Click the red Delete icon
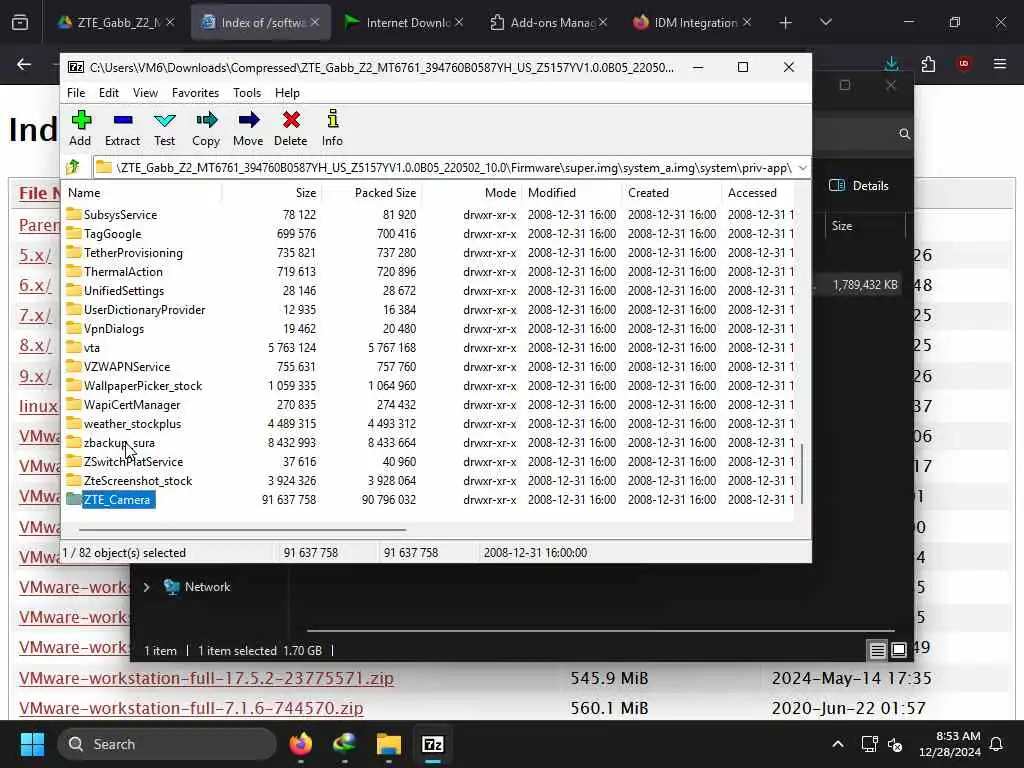This screenshot has height=768, width=1024. coord(291,128)
